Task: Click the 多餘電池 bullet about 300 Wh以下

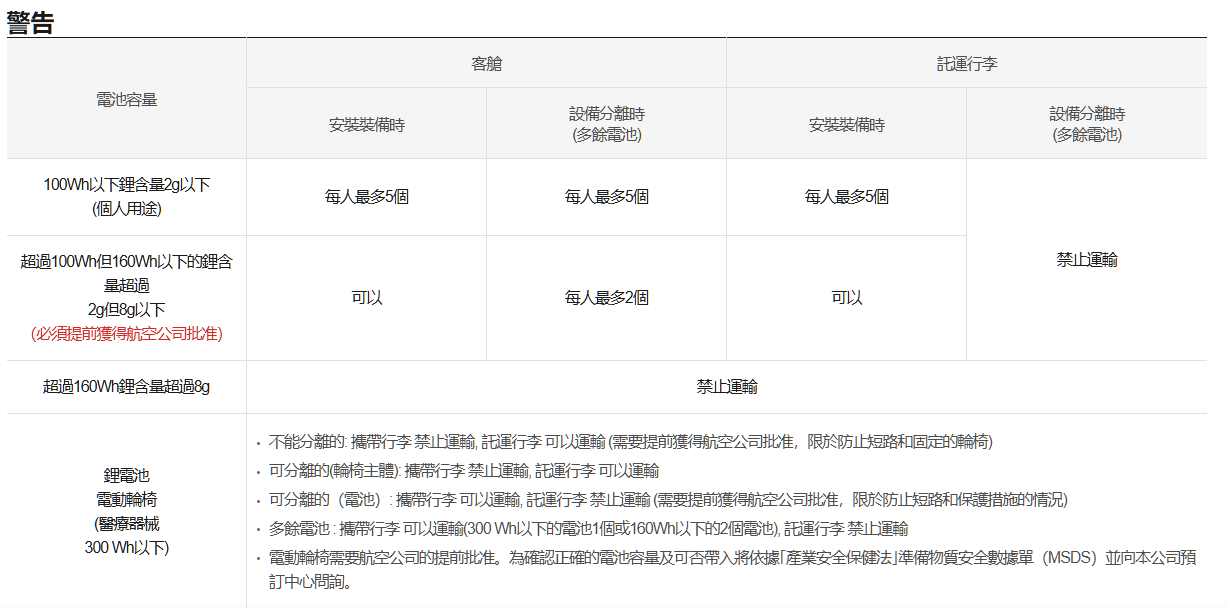Action: pyautogui.click(x=588, y=528)
